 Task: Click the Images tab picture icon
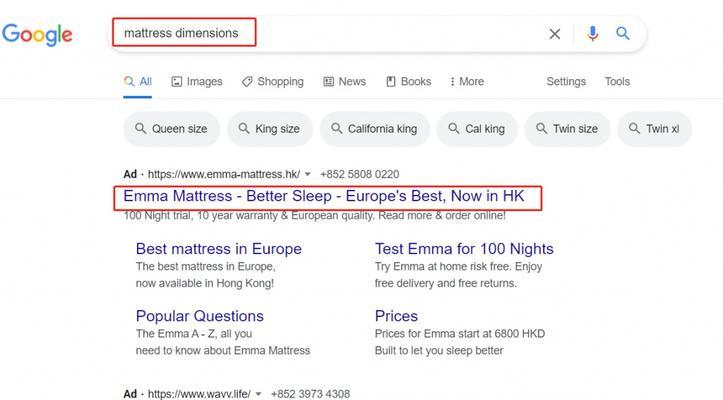pyautogui.click(x=177, y=82)
